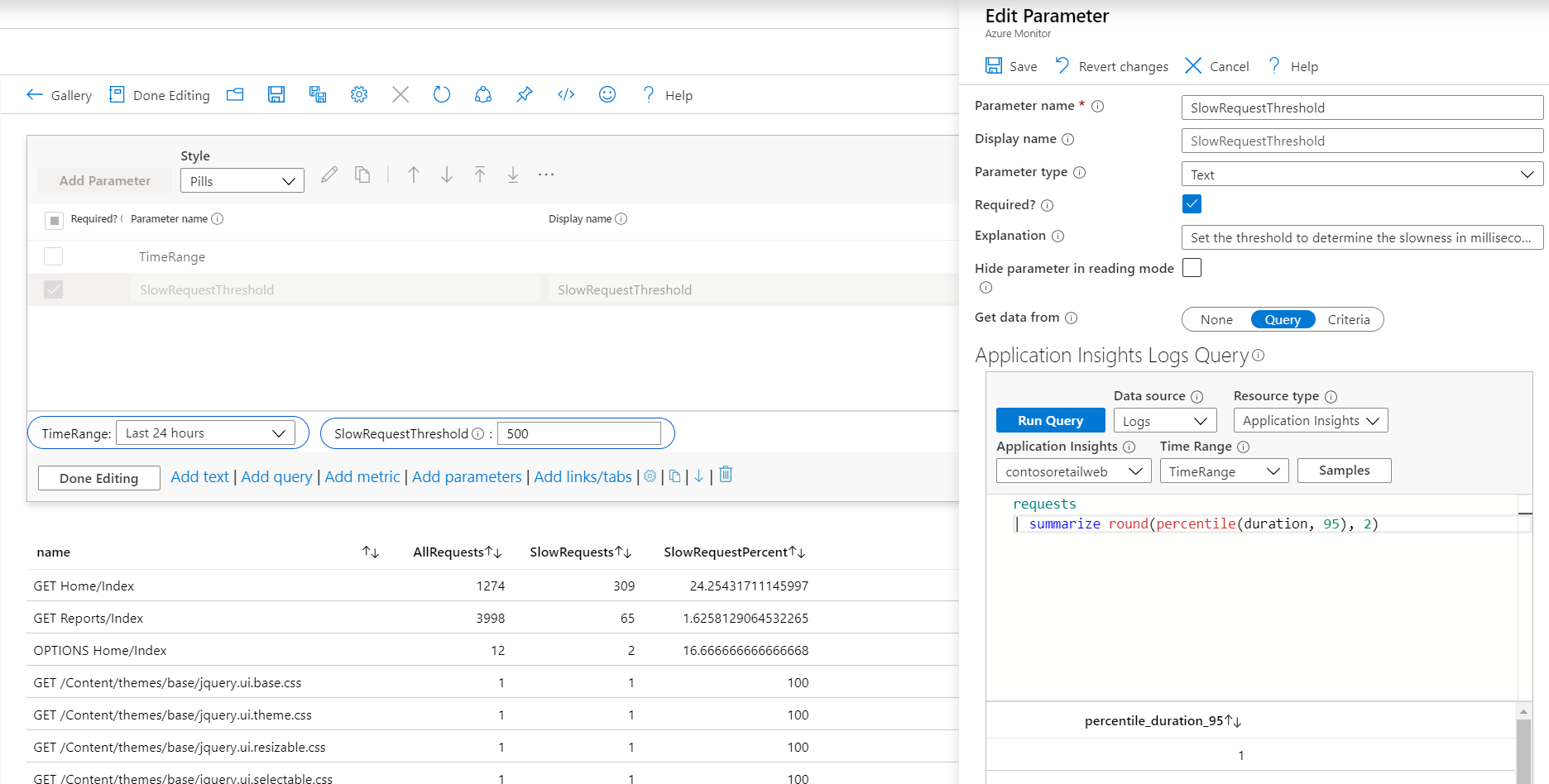Open the workbook settings gear icon
Screen dimensions: 1549x784
pos(359,95)
